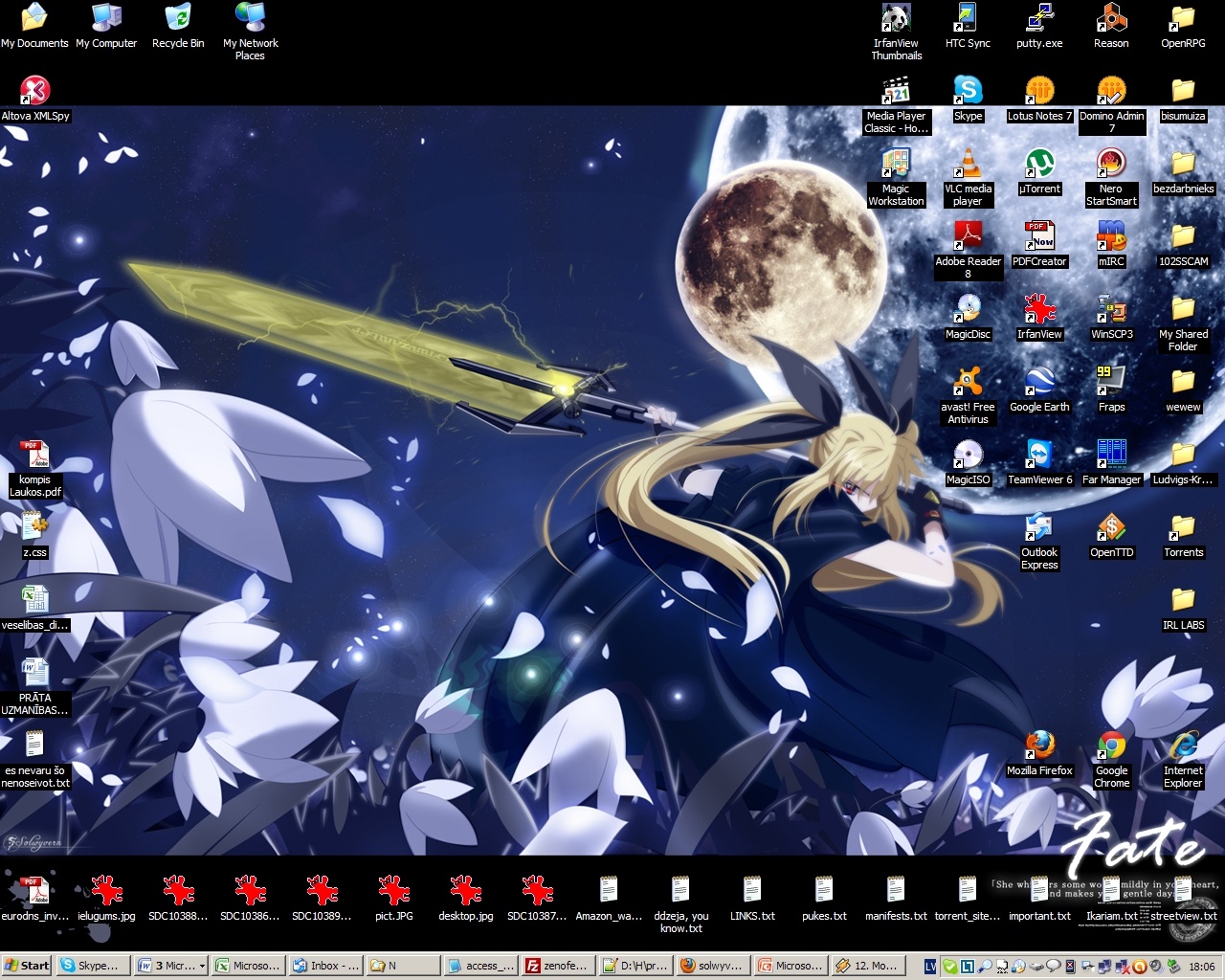Open the bisumuiza folder
Viewport: 1225px width, 980px height.
pyautogui.click(x=1183, y=99)
